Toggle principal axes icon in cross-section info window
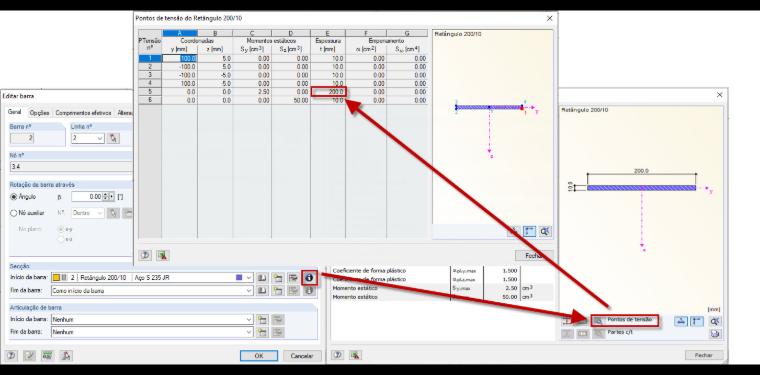 [681, 321]
